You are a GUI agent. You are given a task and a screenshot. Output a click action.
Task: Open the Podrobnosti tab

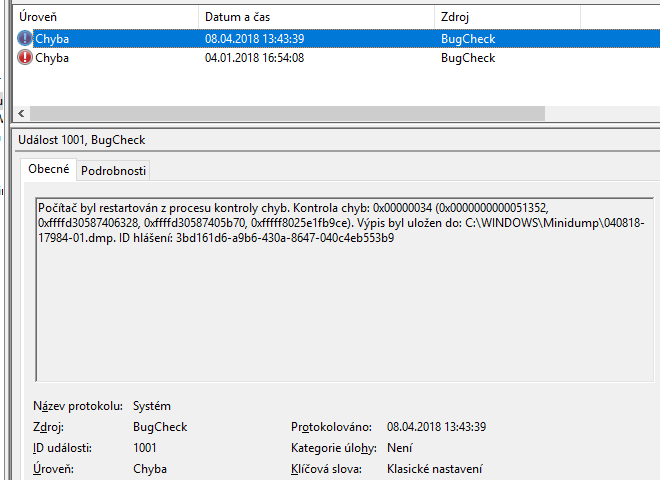pos(113,171)
